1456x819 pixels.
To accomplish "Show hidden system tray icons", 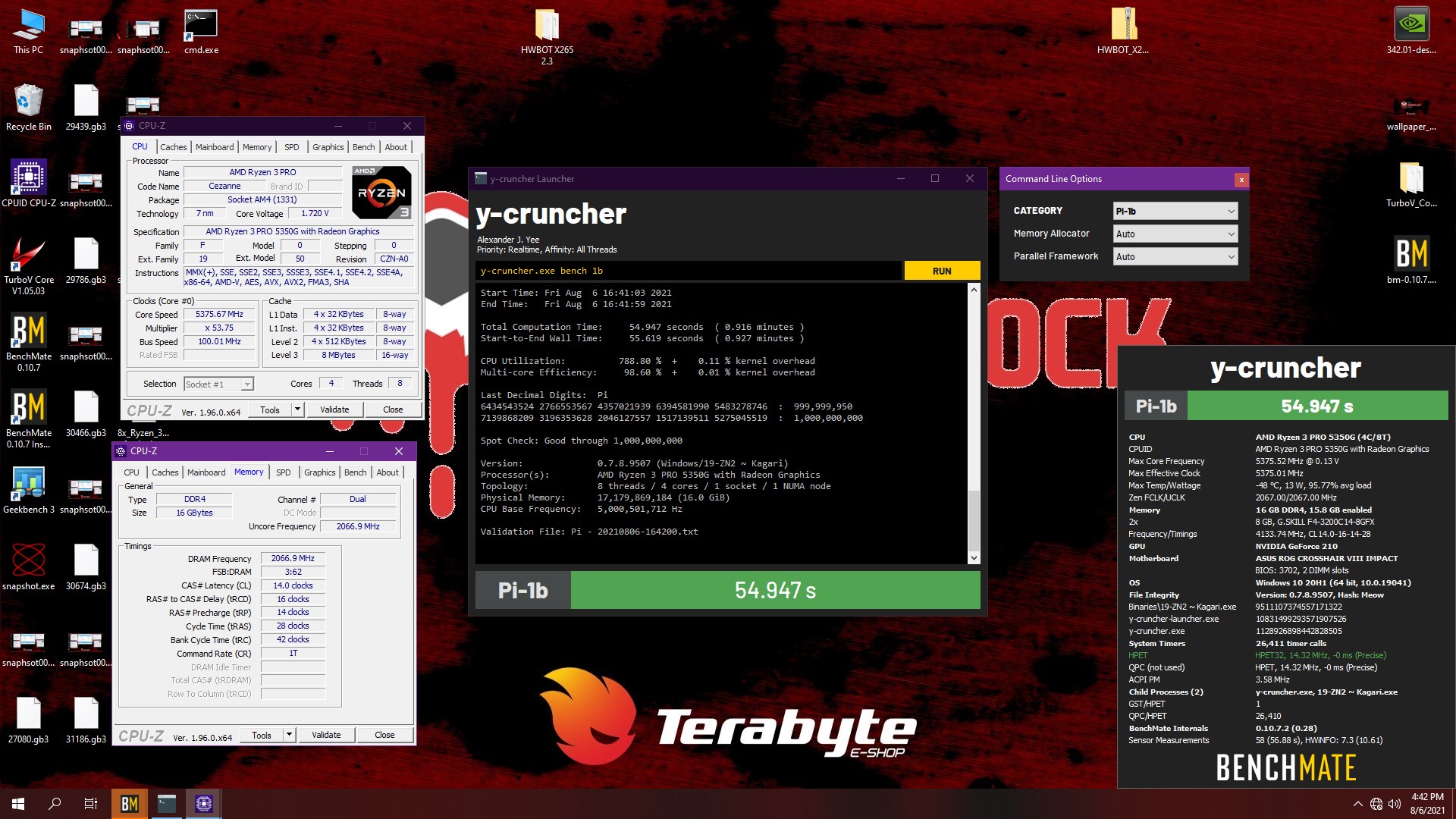I will coord(1357,804).
